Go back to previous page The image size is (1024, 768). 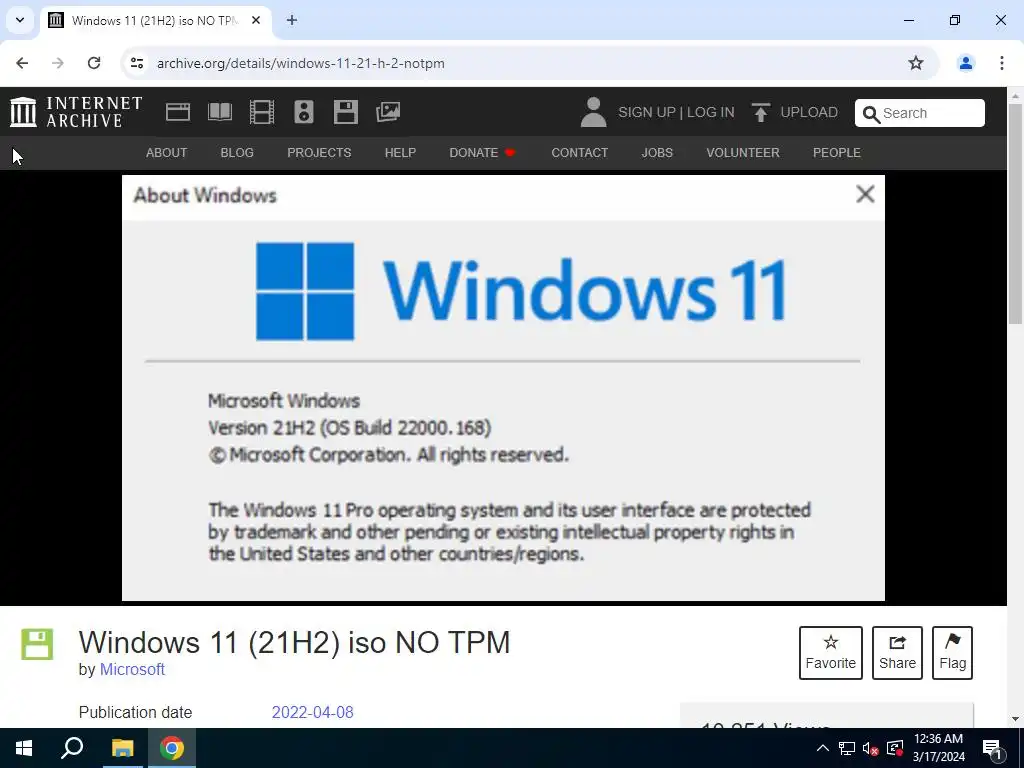coord(22,63)
